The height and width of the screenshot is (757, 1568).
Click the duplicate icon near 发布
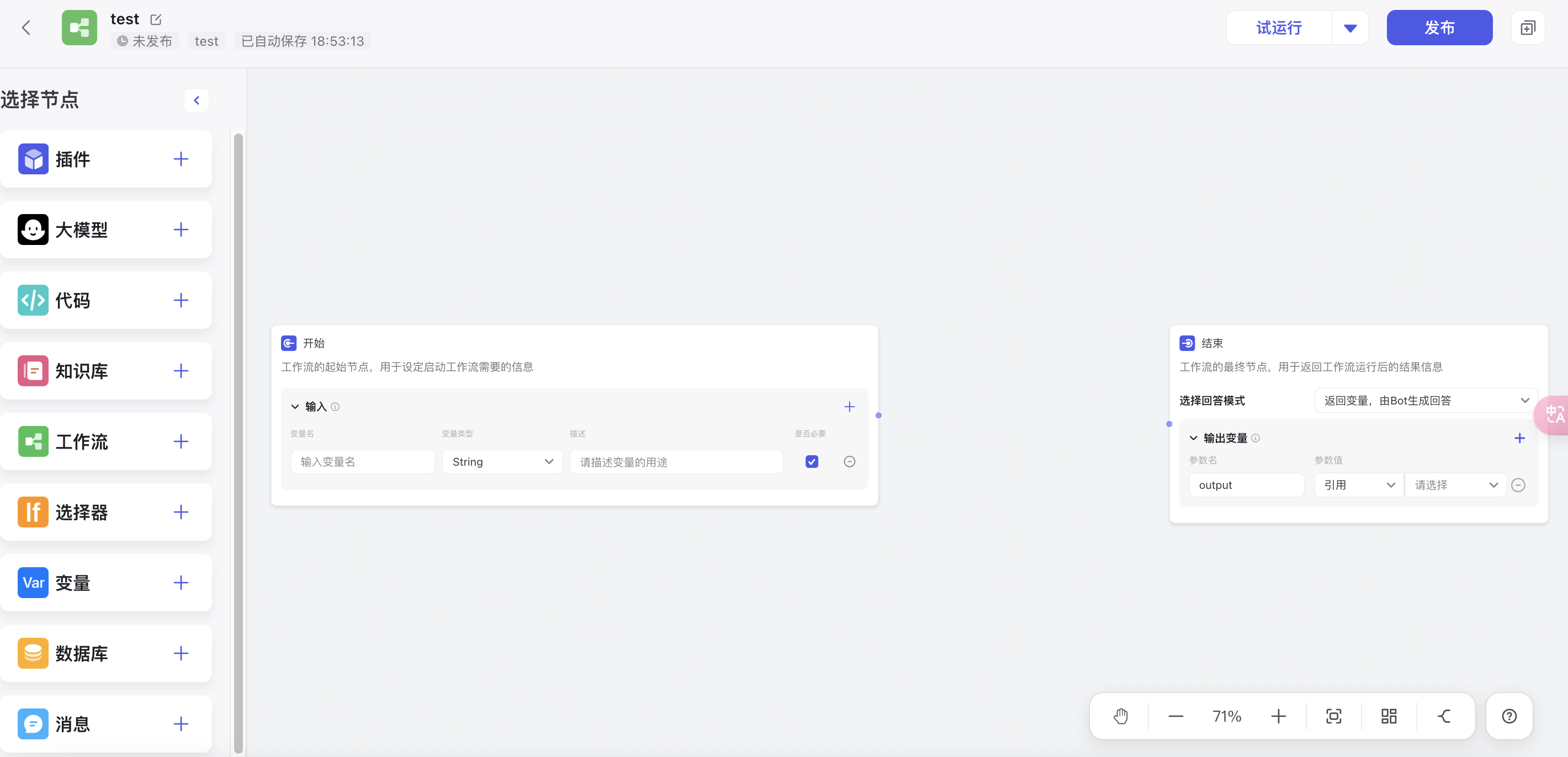[x=1528, y=28]
